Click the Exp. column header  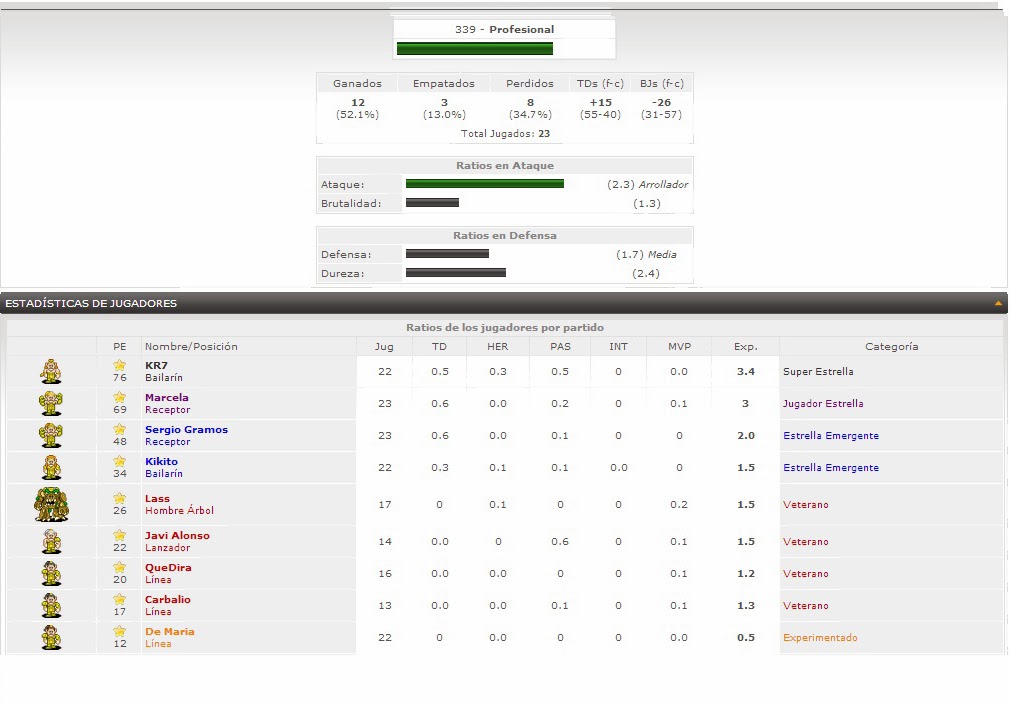click(745, 347)
